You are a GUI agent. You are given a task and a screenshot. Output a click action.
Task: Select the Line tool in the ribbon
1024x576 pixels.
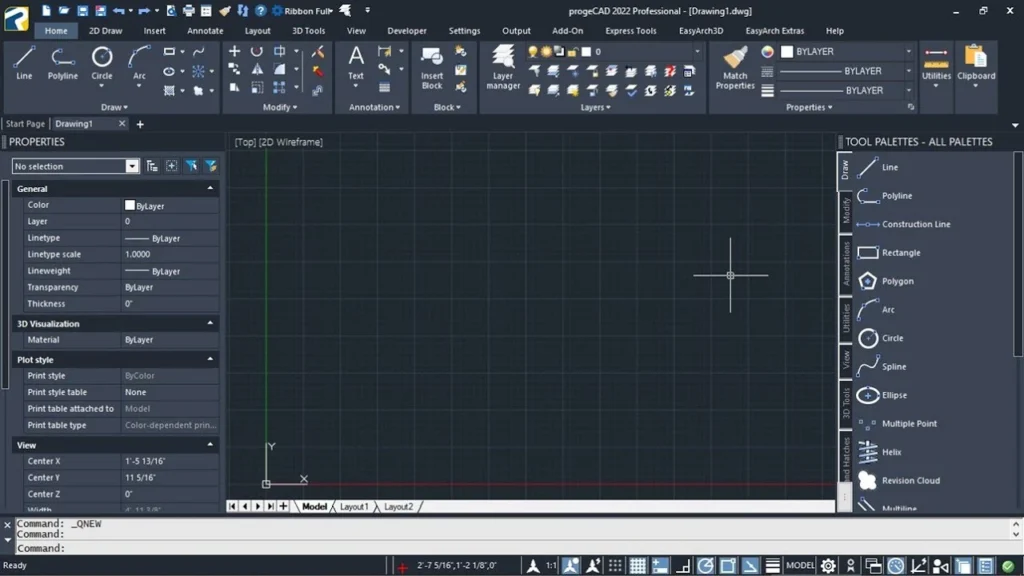coord(24,63)
